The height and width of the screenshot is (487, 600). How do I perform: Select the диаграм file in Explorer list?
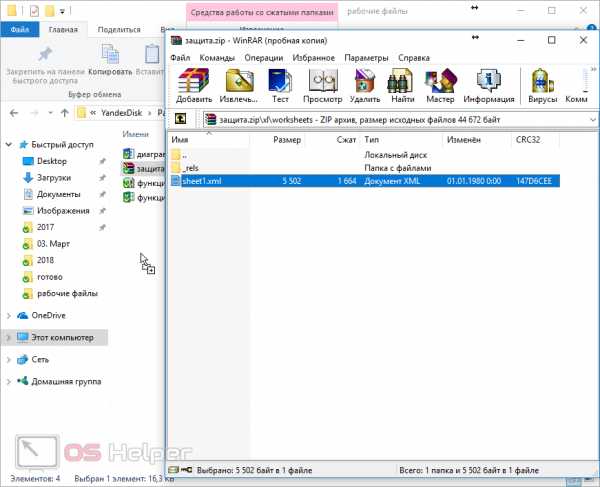144,154
